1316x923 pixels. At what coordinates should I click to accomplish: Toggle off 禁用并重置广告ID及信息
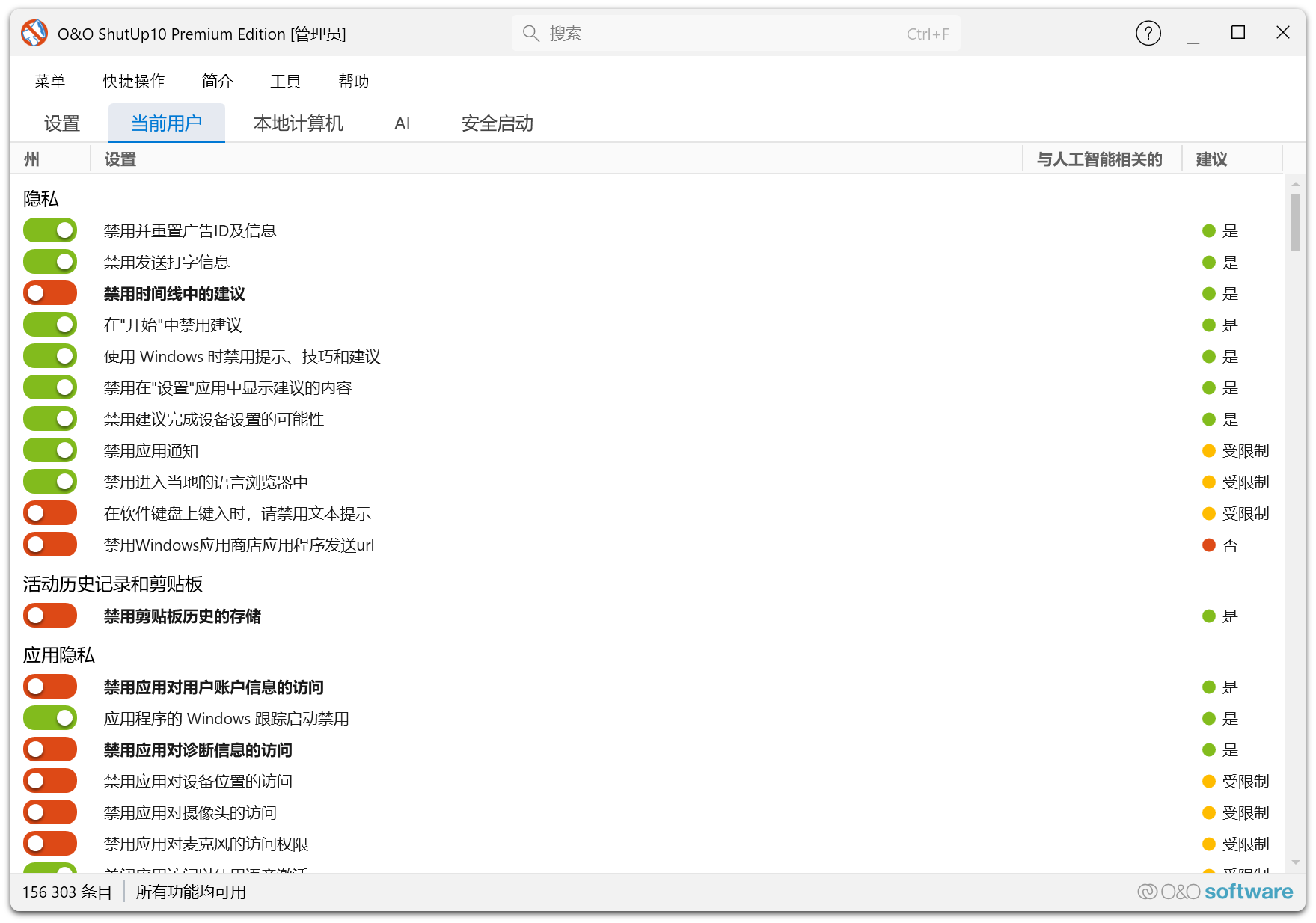pos(50,230)
